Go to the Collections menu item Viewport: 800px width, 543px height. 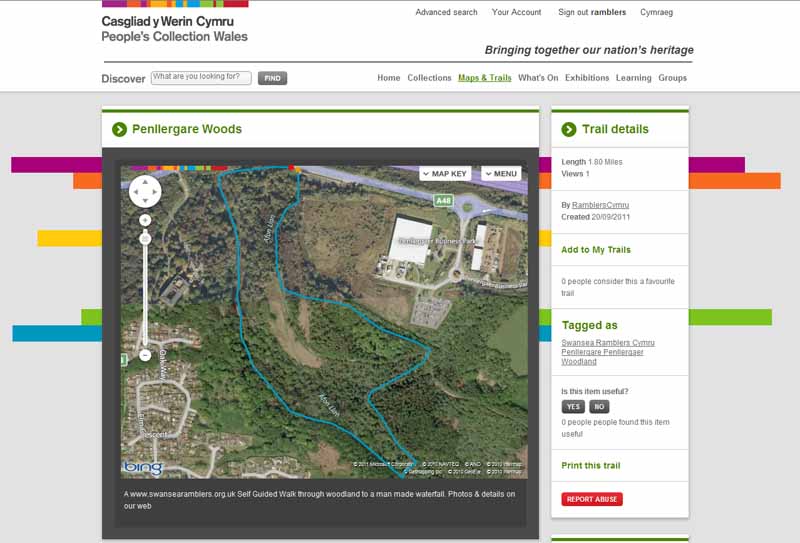click(429, 78)
